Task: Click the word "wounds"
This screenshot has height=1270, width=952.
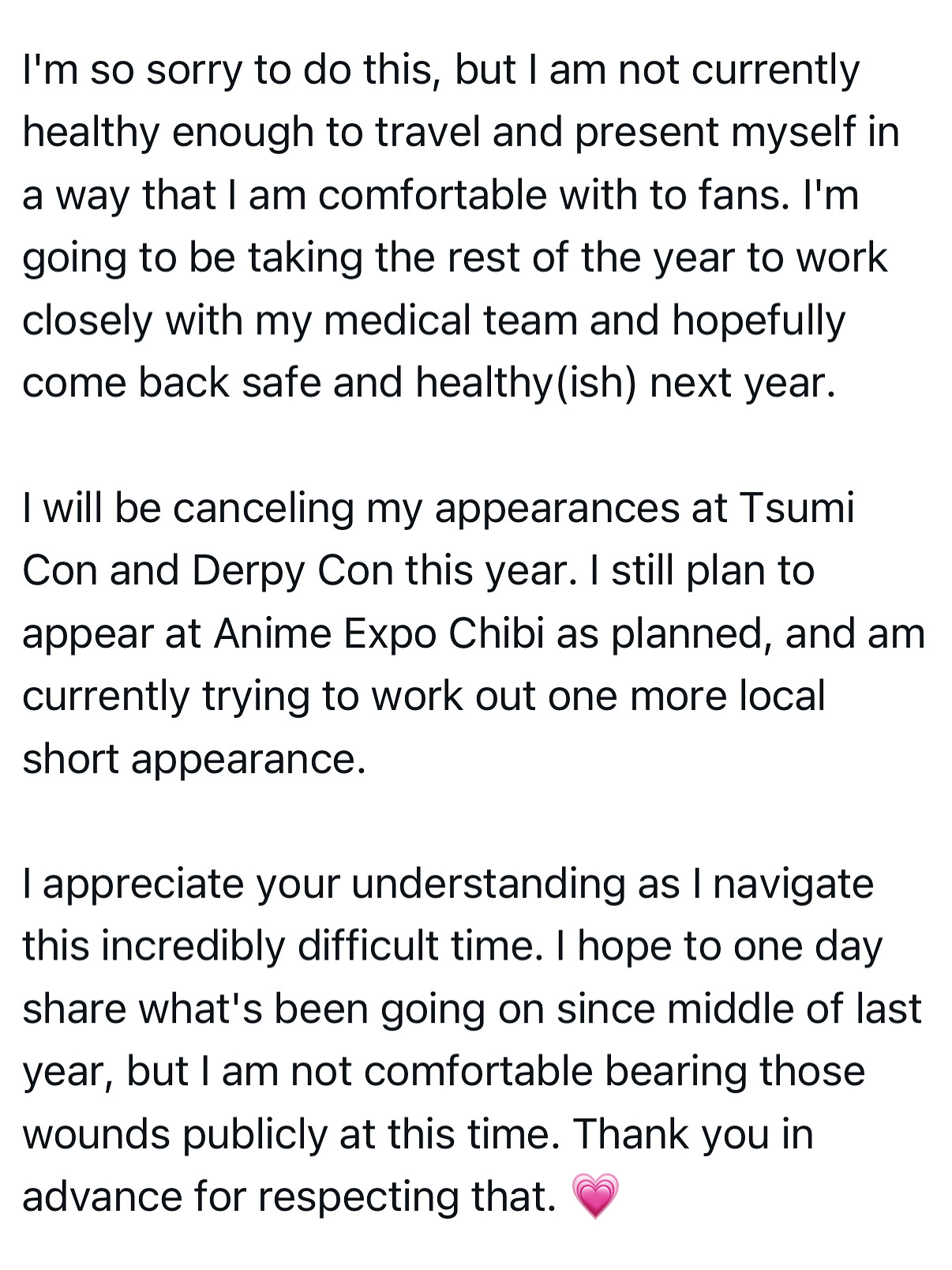Action: click(96, 1134)
